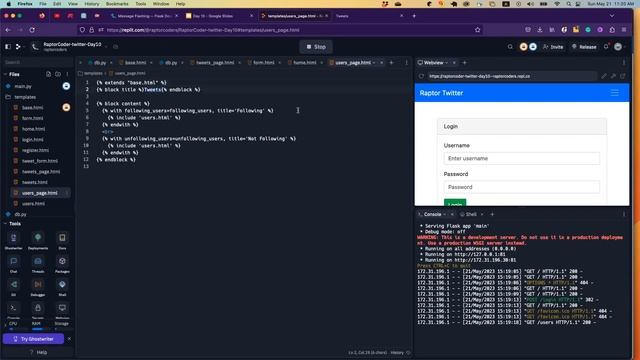Image resolution: width=640 pixels, height=360 pixels.
Task: Click the Help link
Action: point(38,352)
